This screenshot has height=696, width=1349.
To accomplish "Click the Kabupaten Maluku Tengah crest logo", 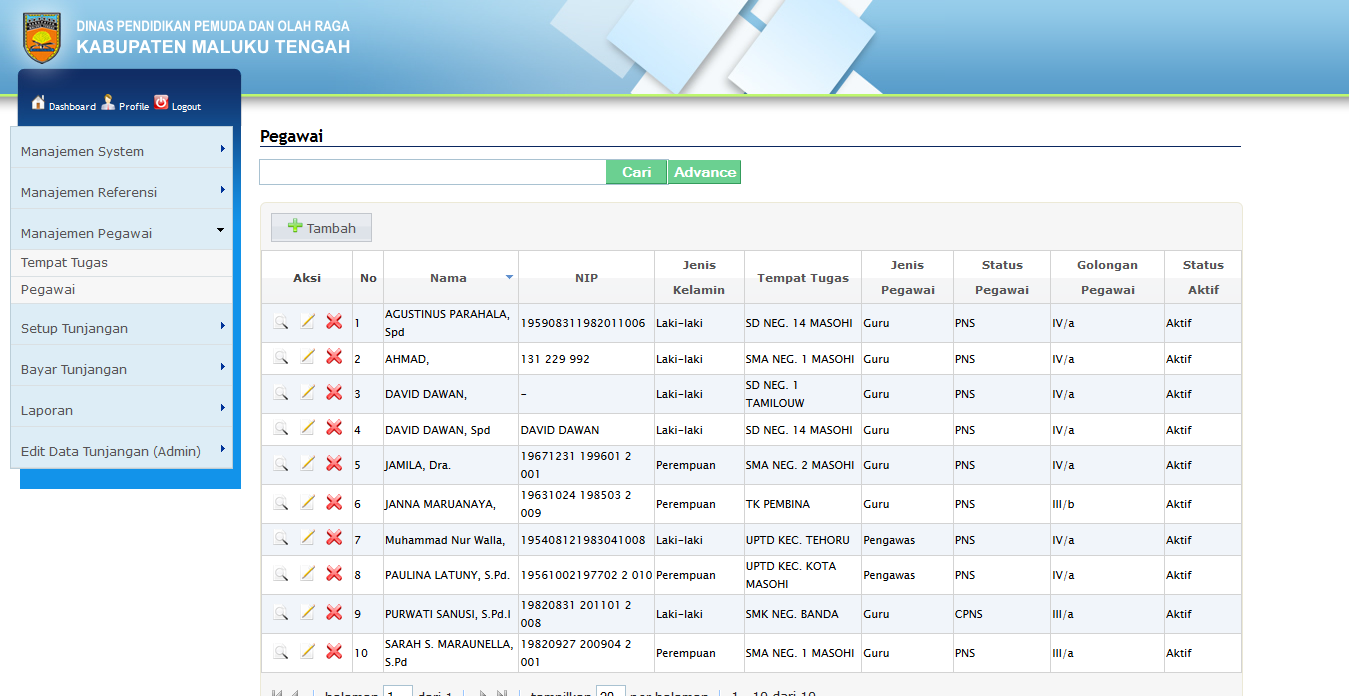I will [41, 38].
